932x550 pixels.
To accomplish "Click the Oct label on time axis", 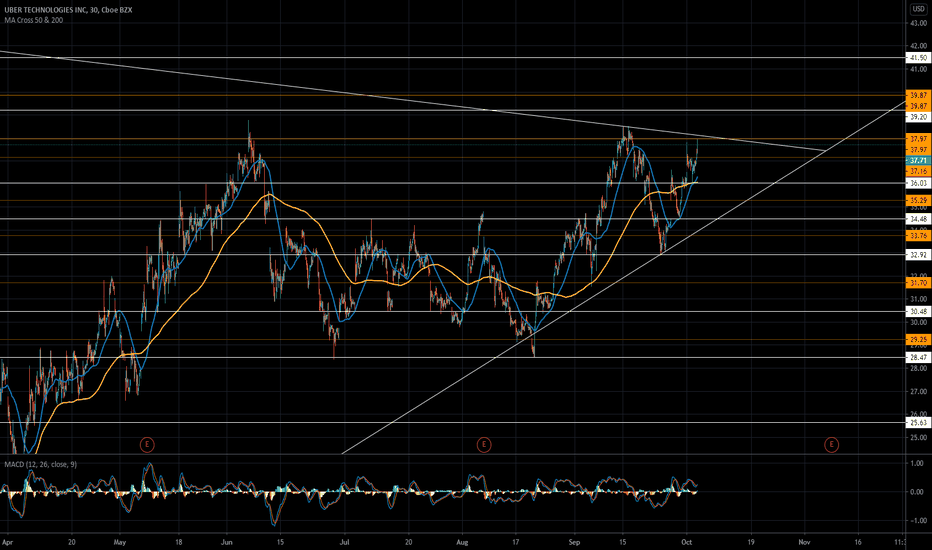I will 687,542.
